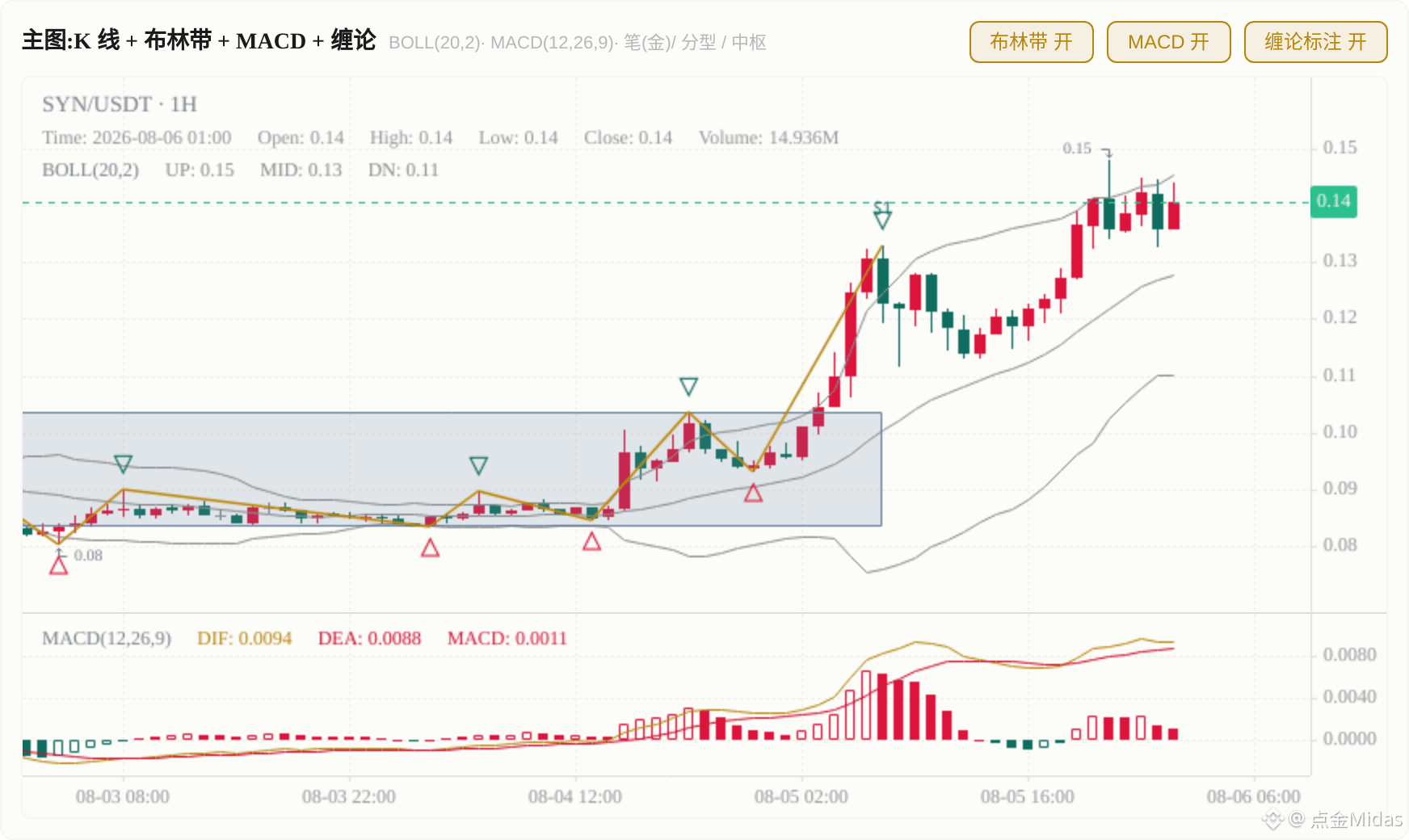Click the 0.10 price axis label

(x=1340, y=432)
